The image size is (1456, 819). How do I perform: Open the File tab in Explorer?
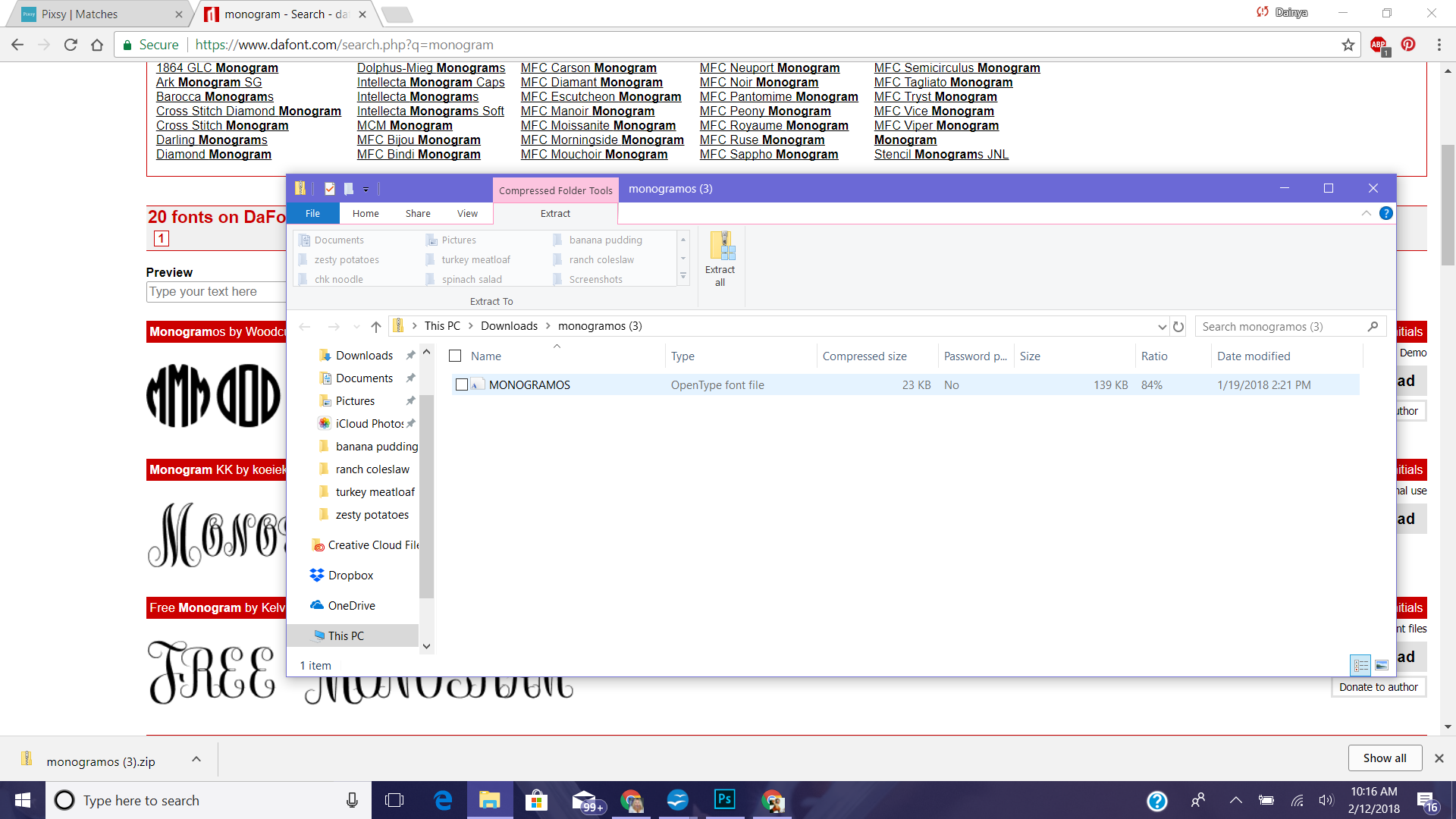(312, 213)
